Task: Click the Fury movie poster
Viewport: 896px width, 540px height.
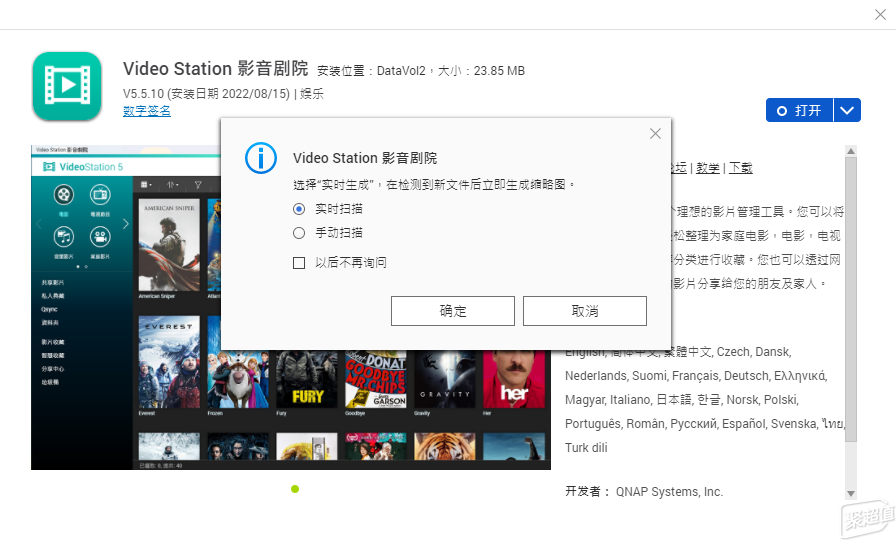Action: tap(307, 379)
